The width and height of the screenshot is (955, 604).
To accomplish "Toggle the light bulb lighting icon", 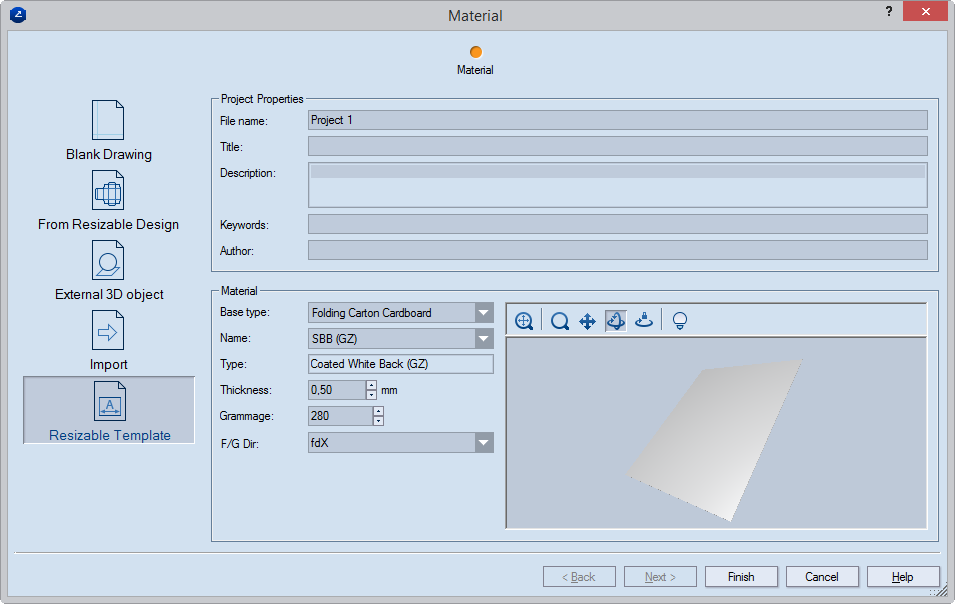I will 680,321.
